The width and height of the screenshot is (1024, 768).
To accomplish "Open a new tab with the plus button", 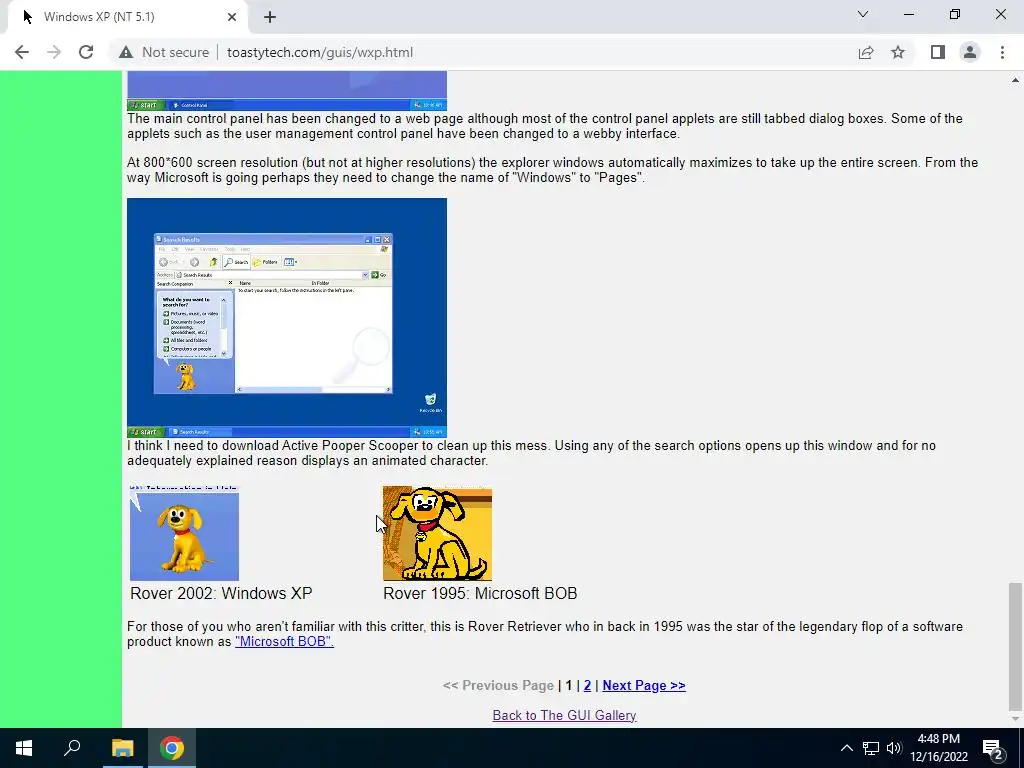I will click(270, 17).
